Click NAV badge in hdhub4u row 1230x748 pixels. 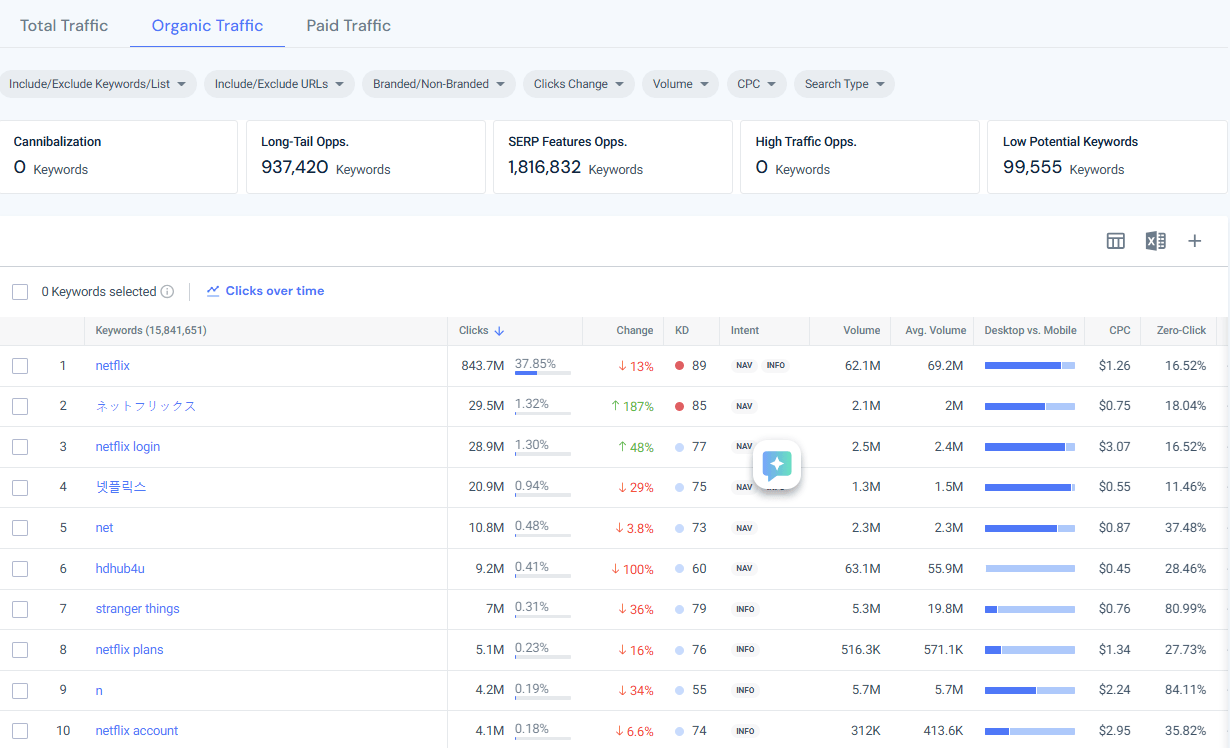tap(744, 568)
